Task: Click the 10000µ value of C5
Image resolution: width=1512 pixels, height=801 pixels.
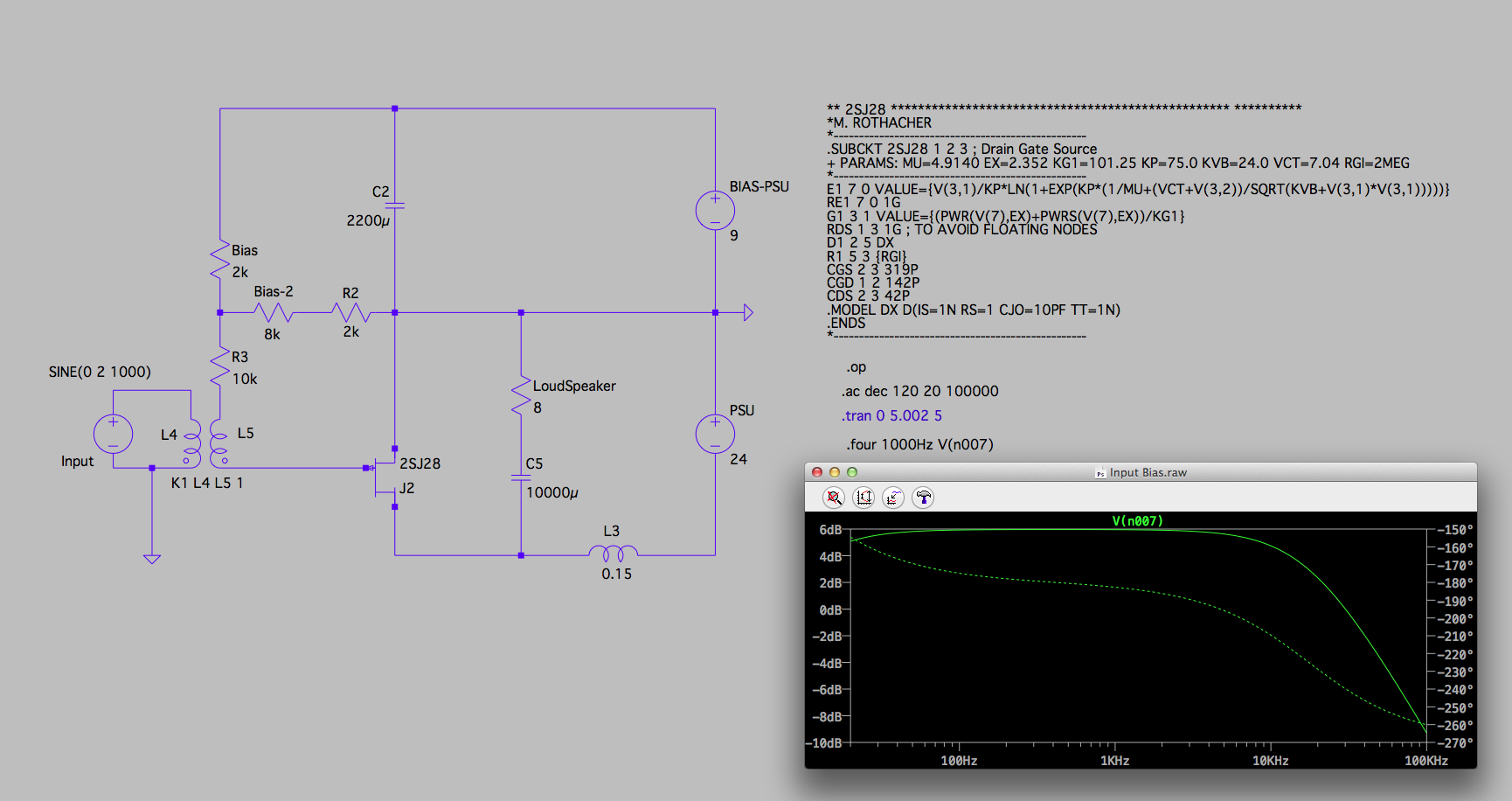Action: coord(552,493)
